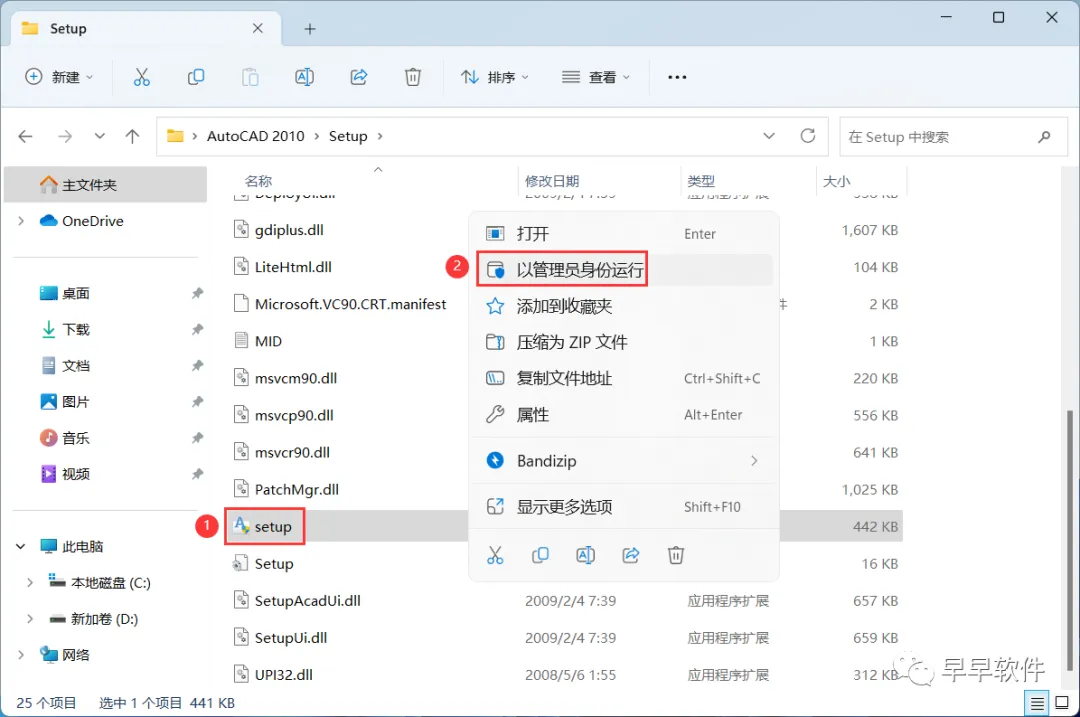The height and width of the screenshot is (717, 1080).
Task: Choose 打开 in the context menu
Action: click(624, 233)
